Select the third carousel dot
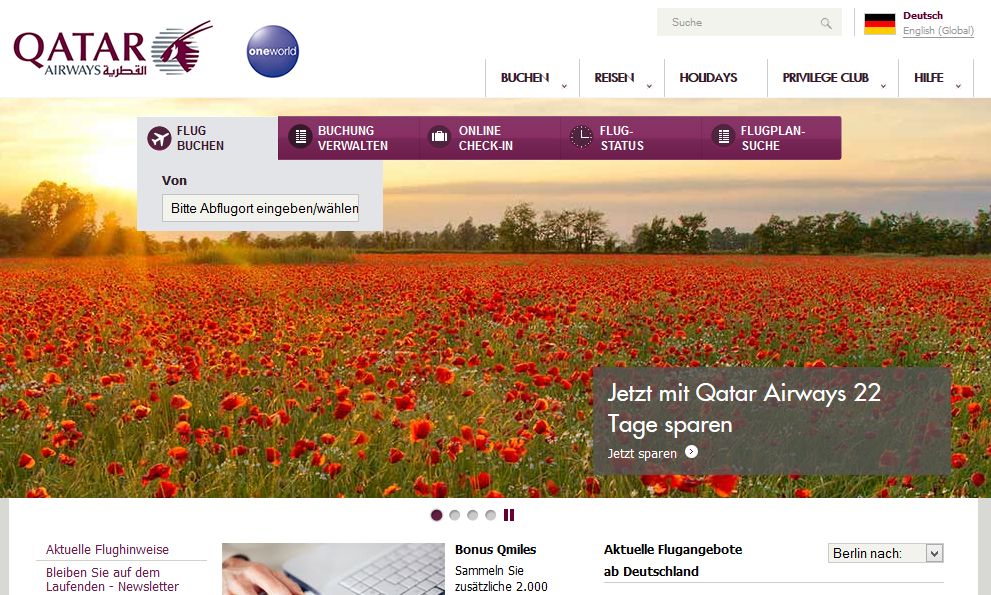The height and width of the screenshot is (595, 991). point(472,515)
